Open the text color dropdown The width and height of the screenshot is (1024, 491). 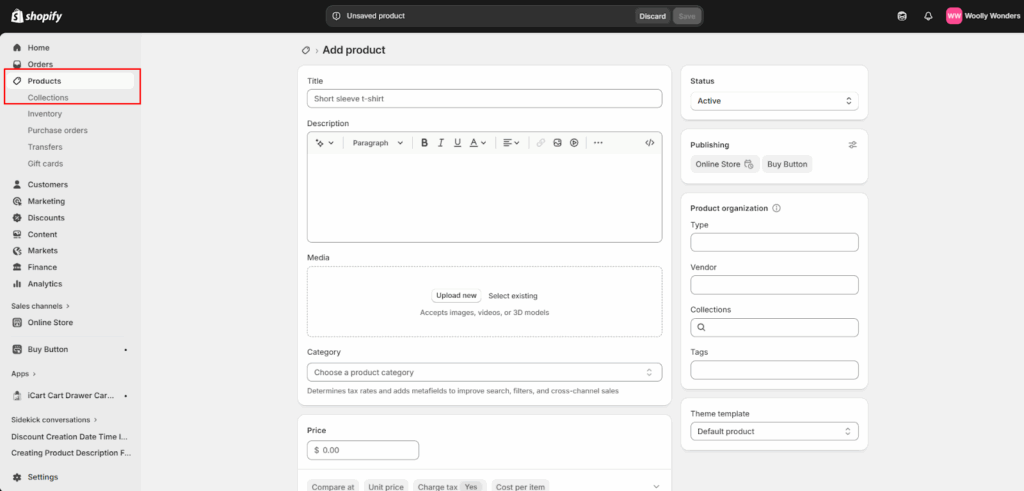coord(477,143)
